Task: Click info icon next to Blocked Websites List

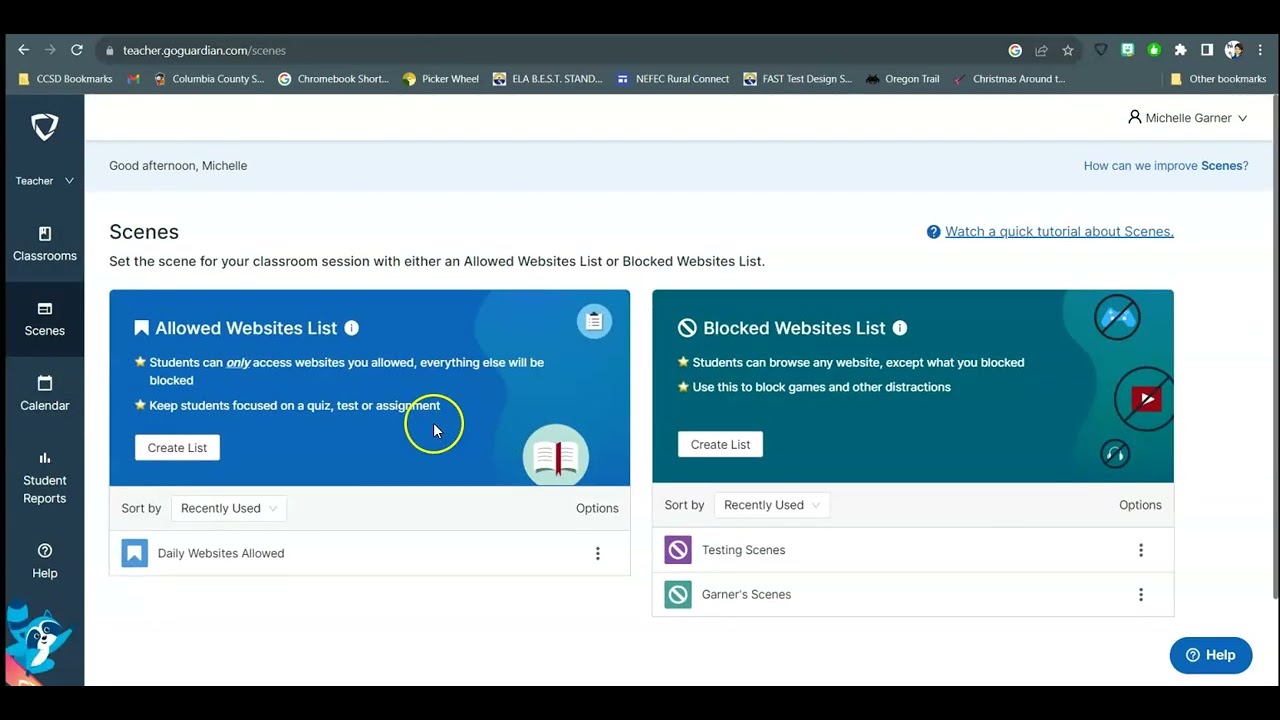Action: coord(899,328)
